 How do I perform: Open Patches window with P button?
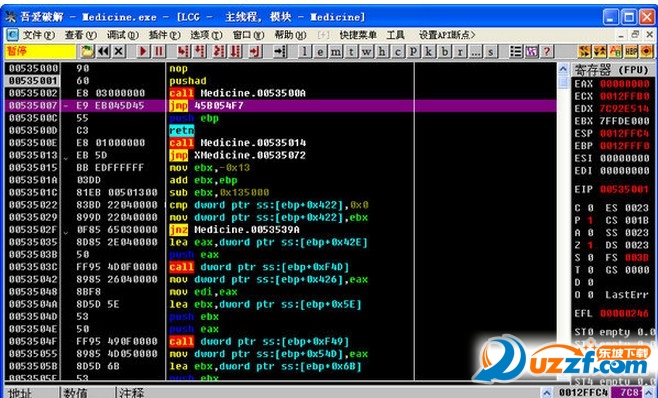tap(413, 51)
